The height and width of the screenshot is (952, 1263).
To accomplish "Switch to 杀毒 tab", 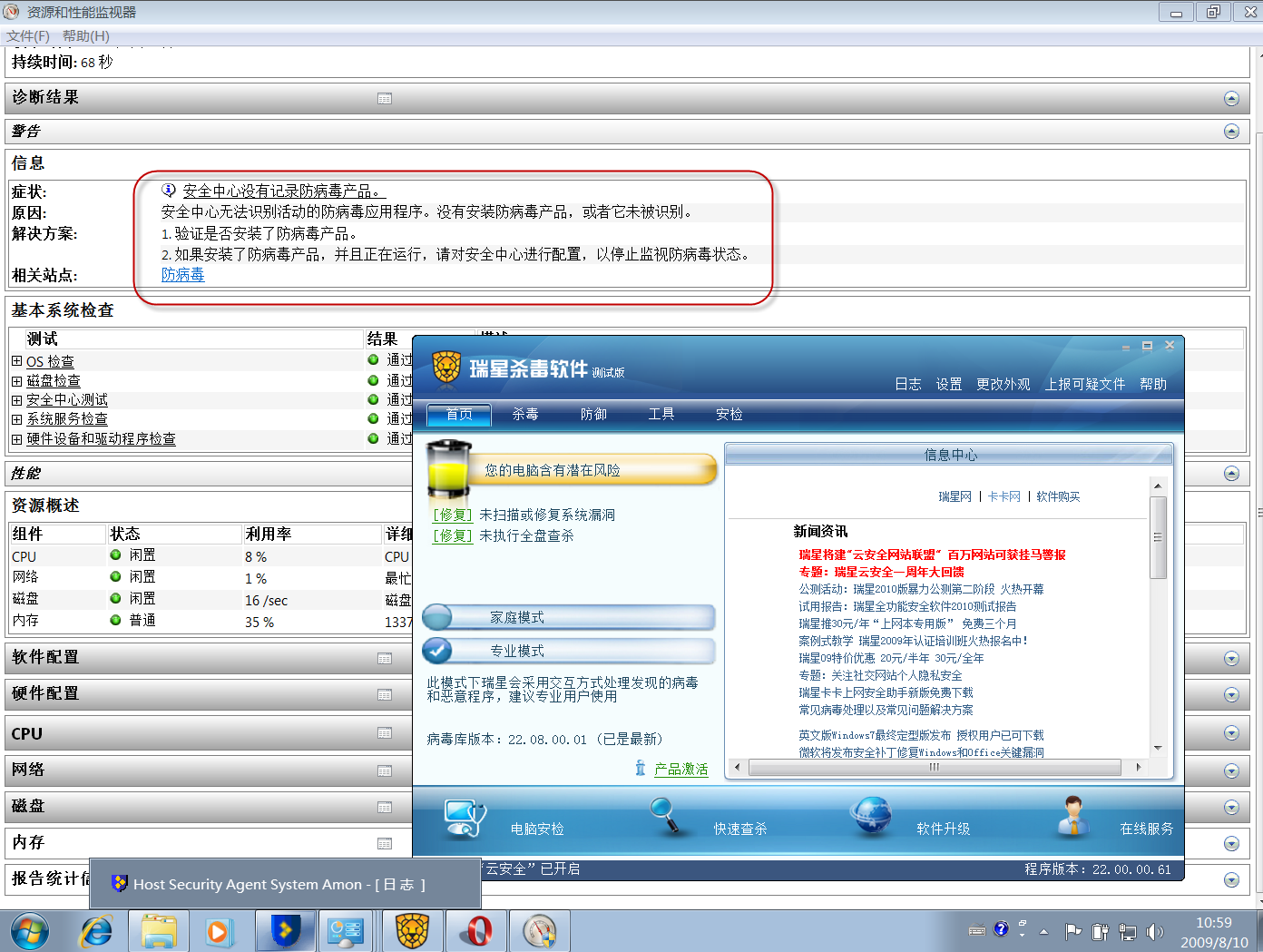I will pyautogui.click(x=525, y=415).
